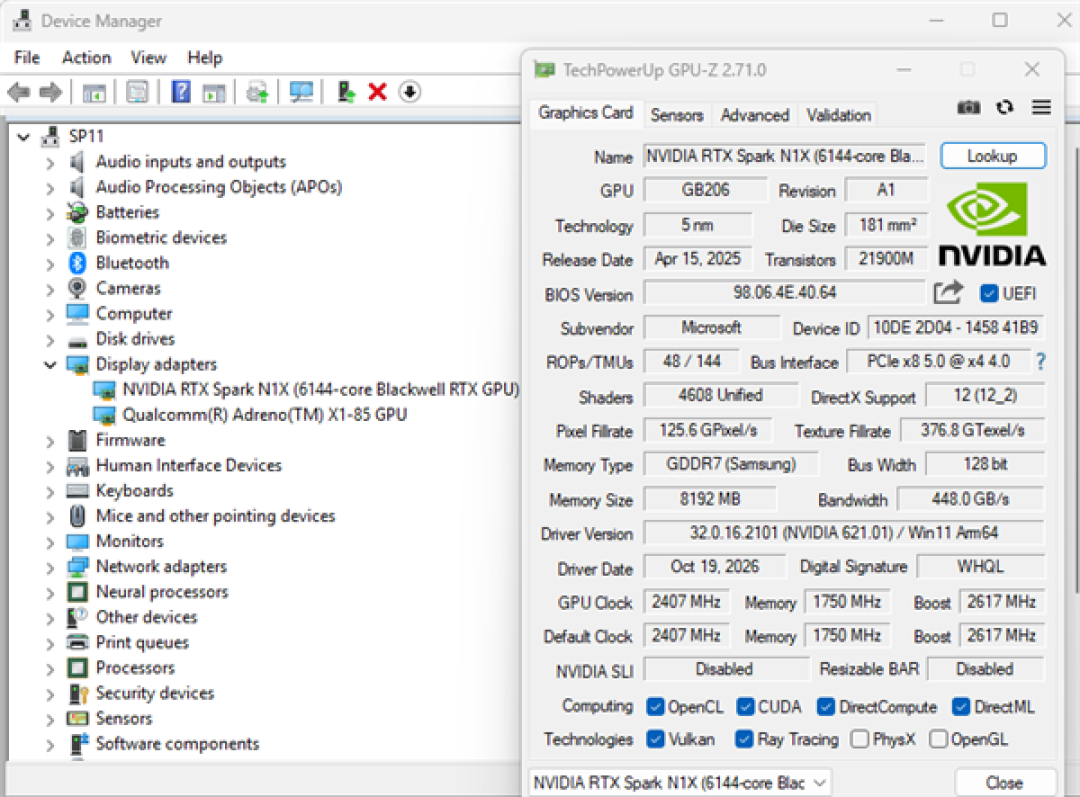The image size is (1080, 797).
Task: Click the Lookup button
Action: pyautogui.click(x=993, y=156)
